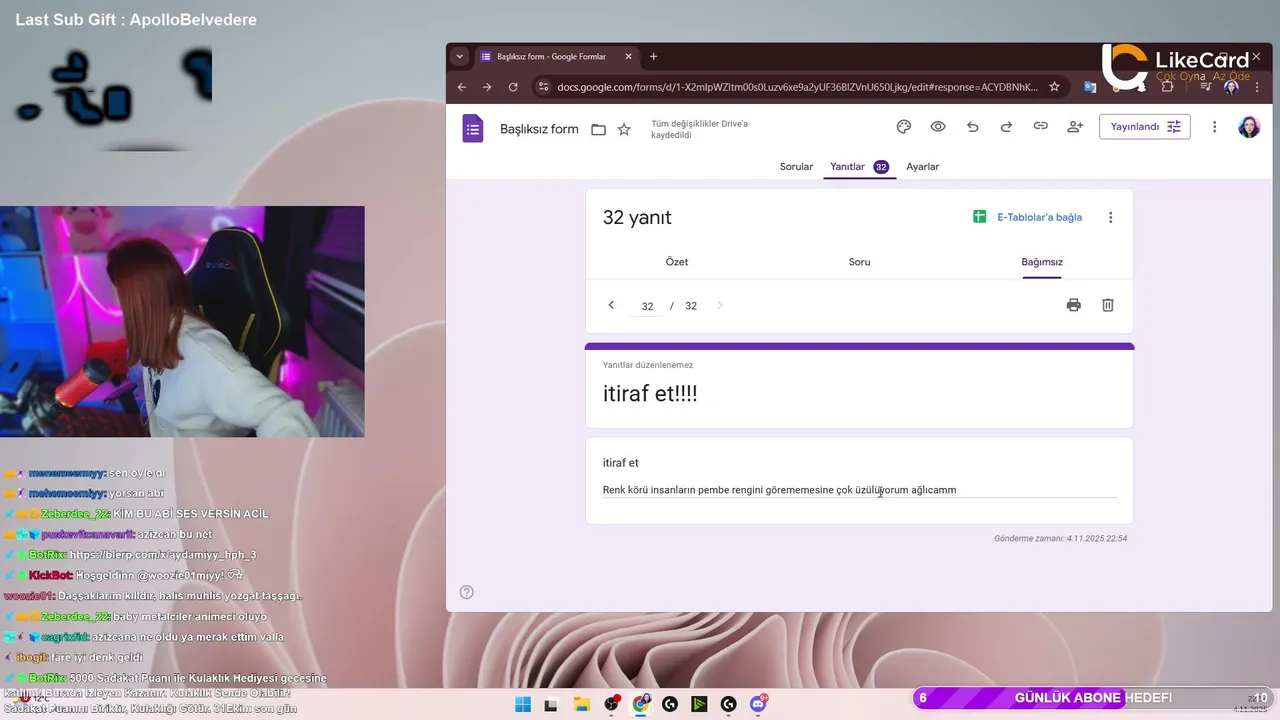1280x720 pixels.
Task: Redo the change in Forms
Action: pyautogui.click(x=1006, y=127)
